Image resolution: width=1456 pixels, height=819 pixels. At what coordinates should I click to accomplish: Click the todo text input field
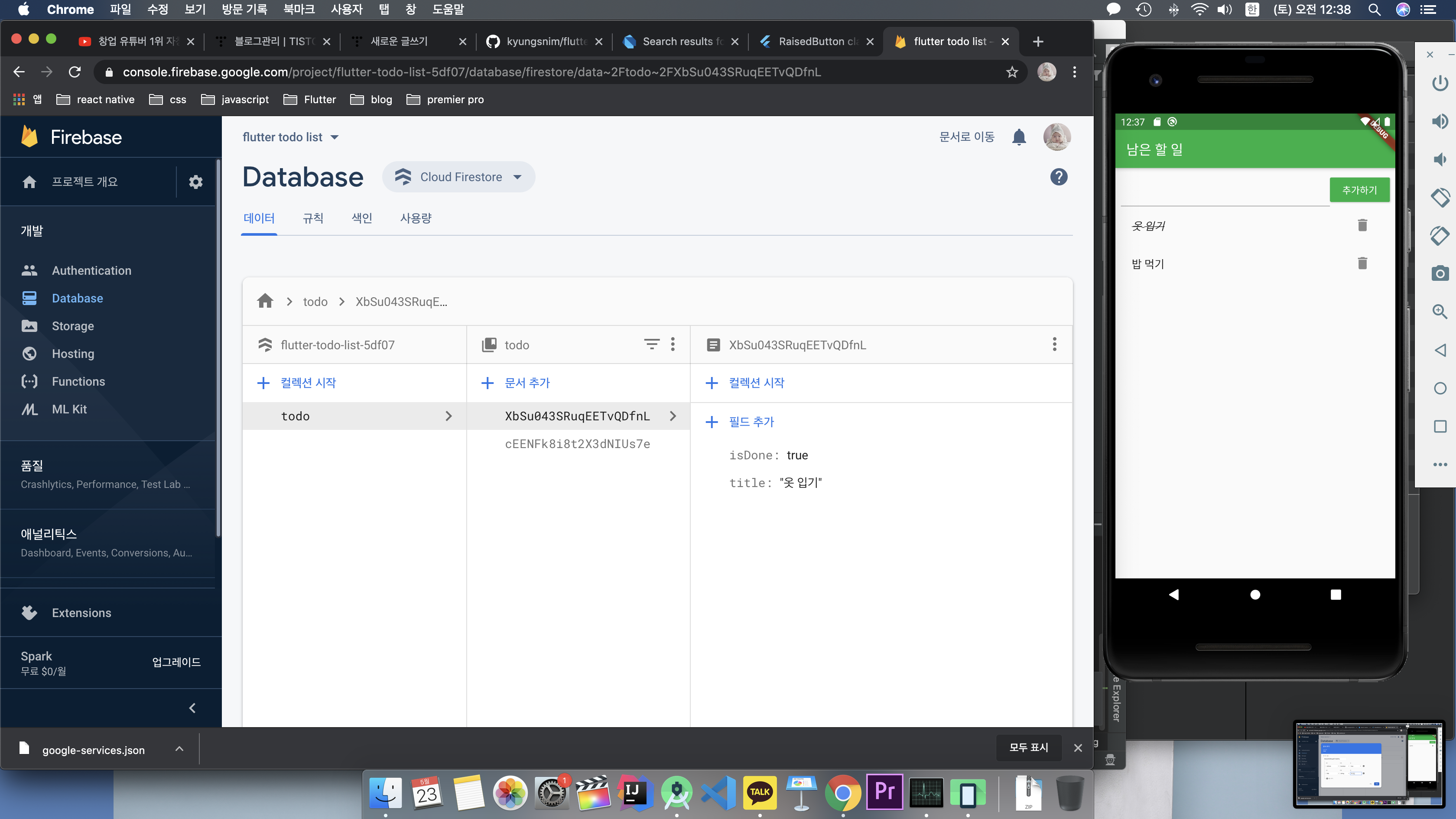[1224, 192]
